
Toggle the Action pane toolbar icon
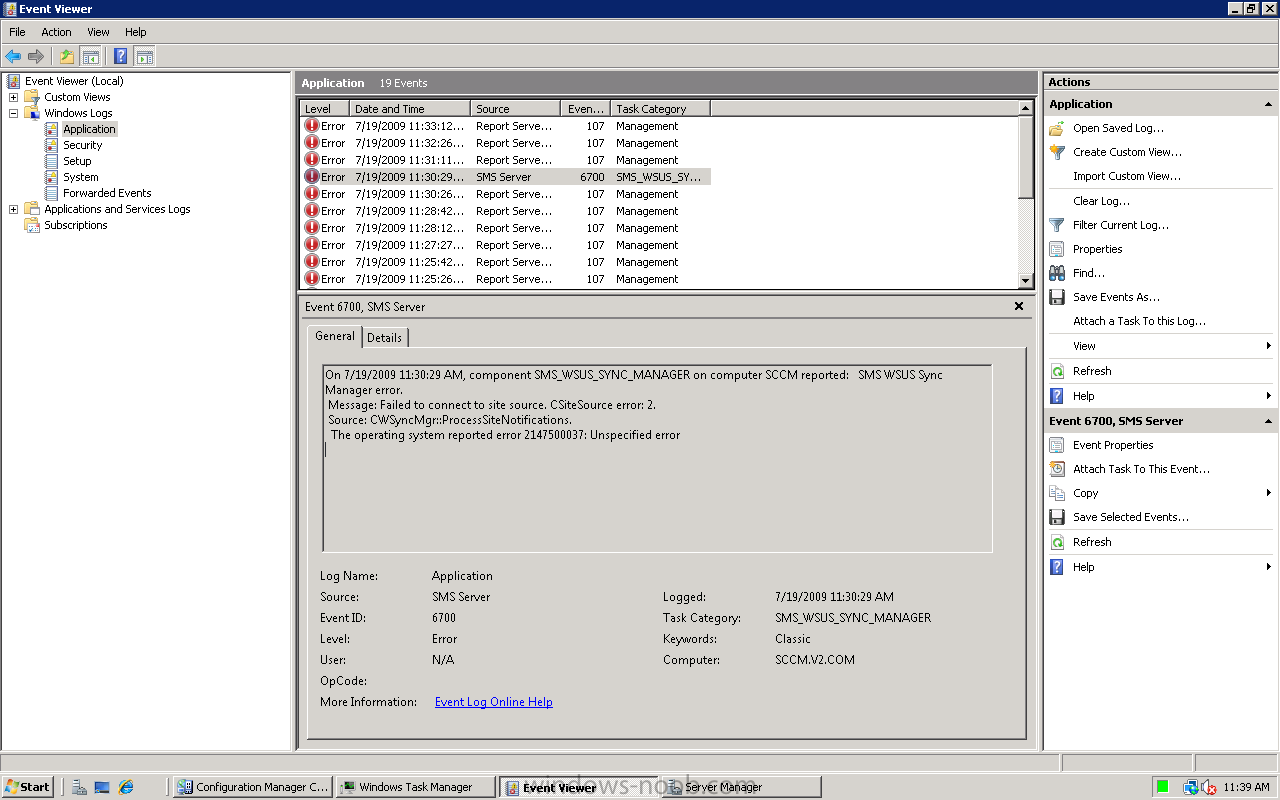pyautogui.click(x=145, y=57)
